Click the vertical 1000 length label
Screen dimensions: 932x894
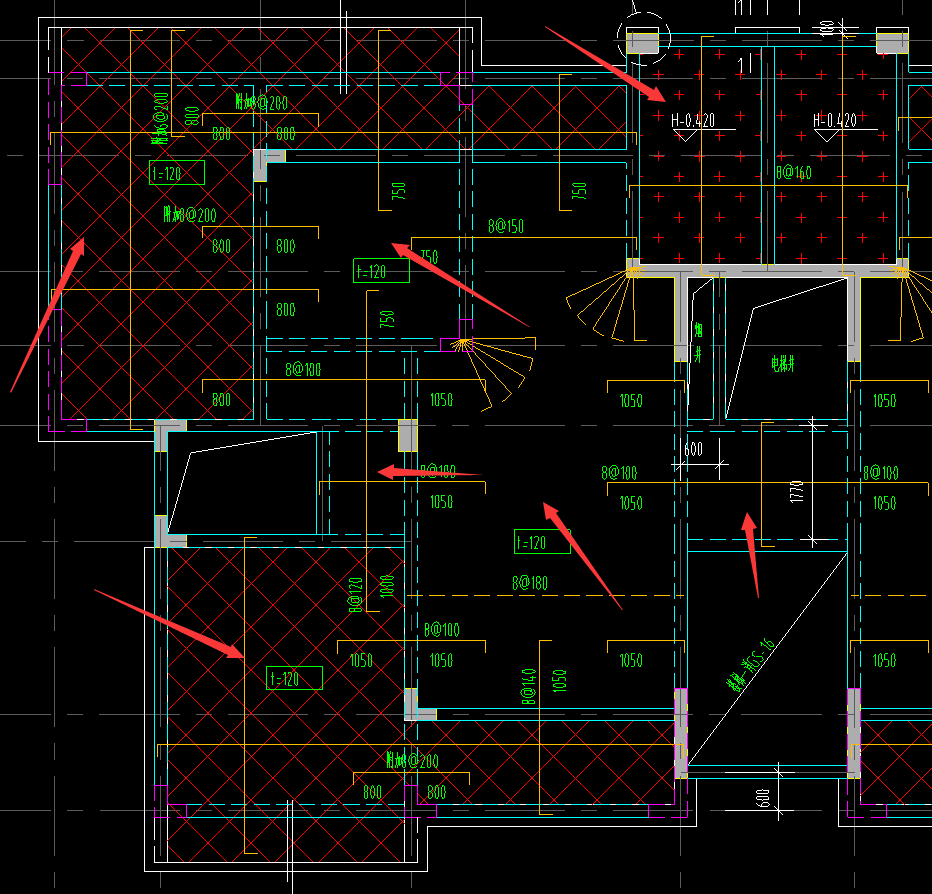click(387, 586)
